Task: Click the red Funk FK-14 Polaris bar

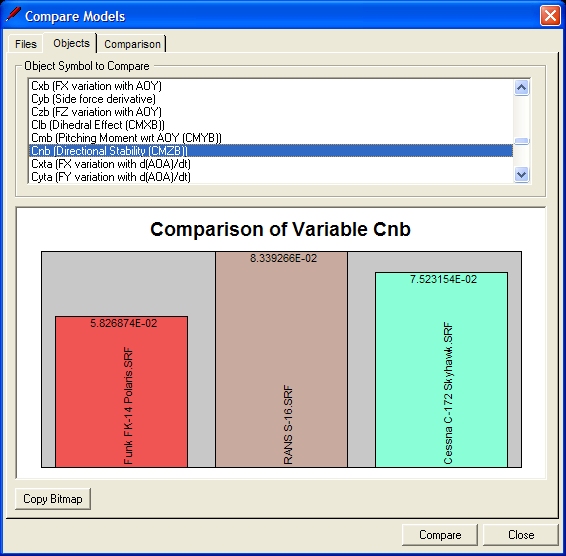Action: [x=121, y=392]
